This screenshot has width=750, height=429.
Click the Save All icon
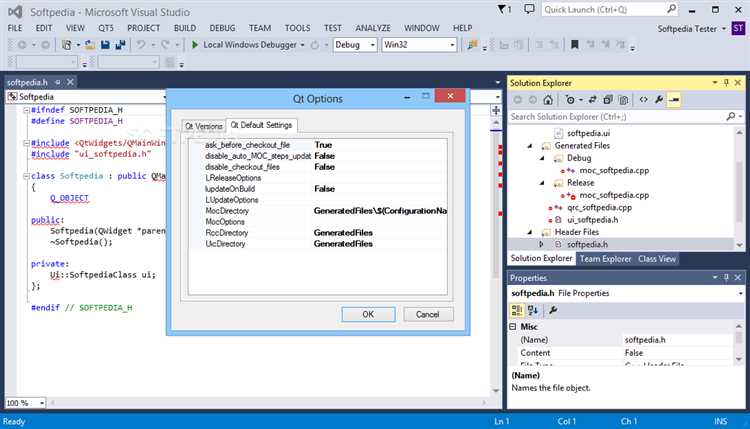click(x=120, y=44)
